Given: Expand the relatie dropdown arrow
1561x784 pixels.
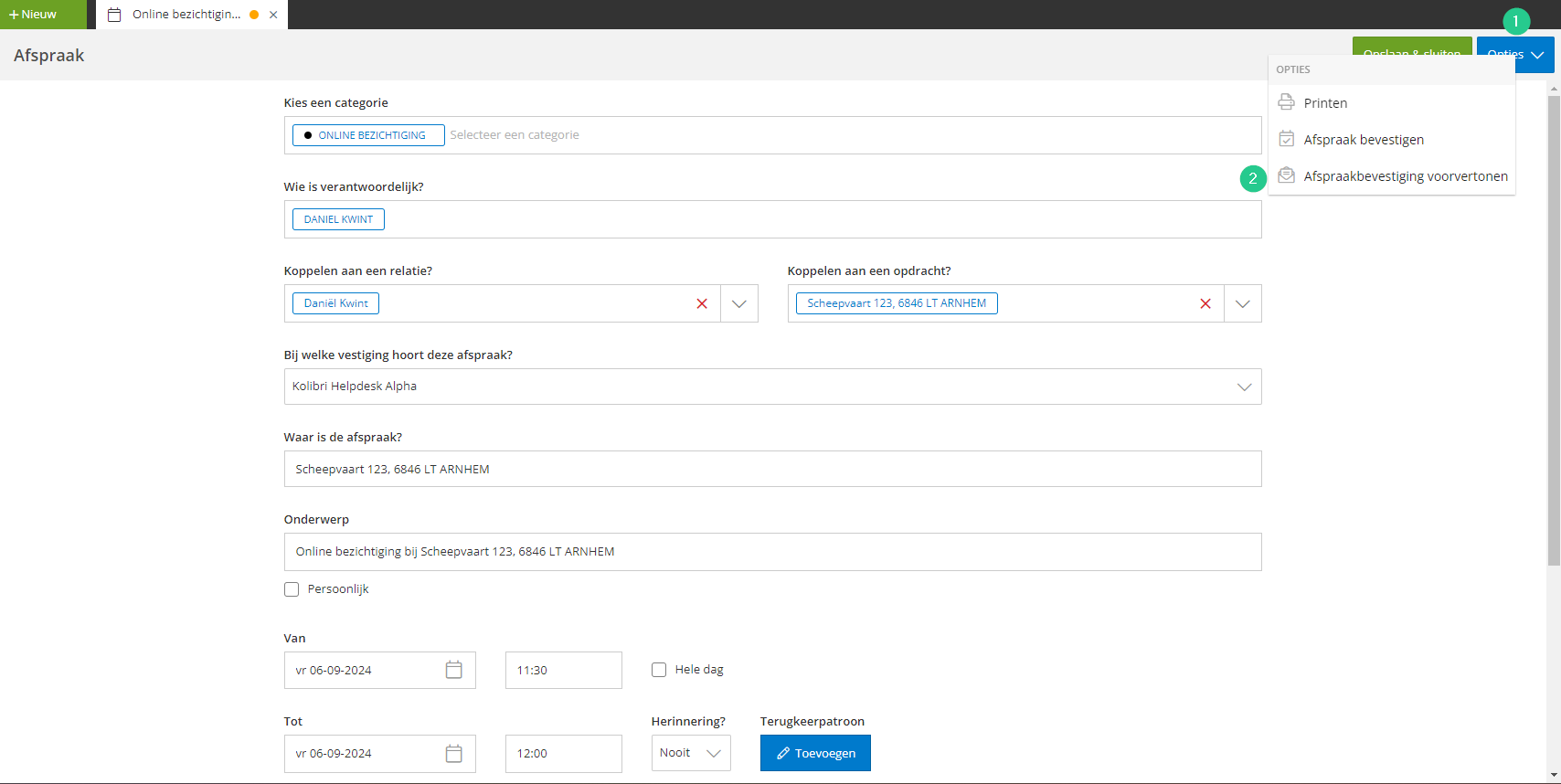Looking at the screenshot, I should 739,303.
